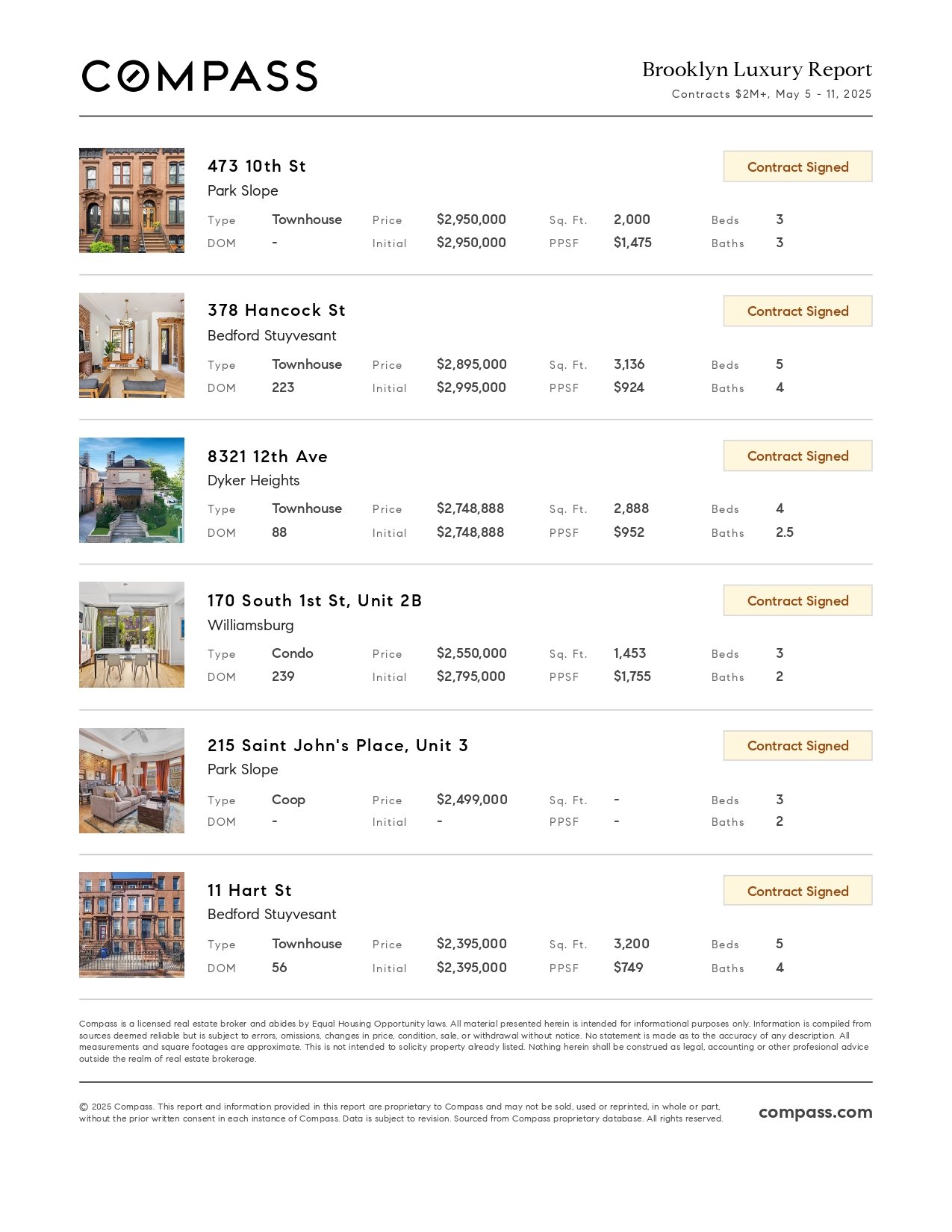Click Contract Signed badge for 8321 12th Ave
This screenshot has height=1232, width=952.
pos(797,455)
